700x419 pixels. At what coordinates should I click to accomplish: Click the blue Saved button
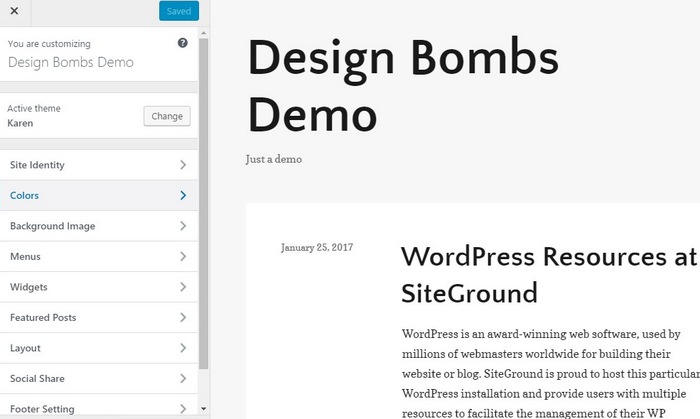pyautogui.click(x=179, y=11)
